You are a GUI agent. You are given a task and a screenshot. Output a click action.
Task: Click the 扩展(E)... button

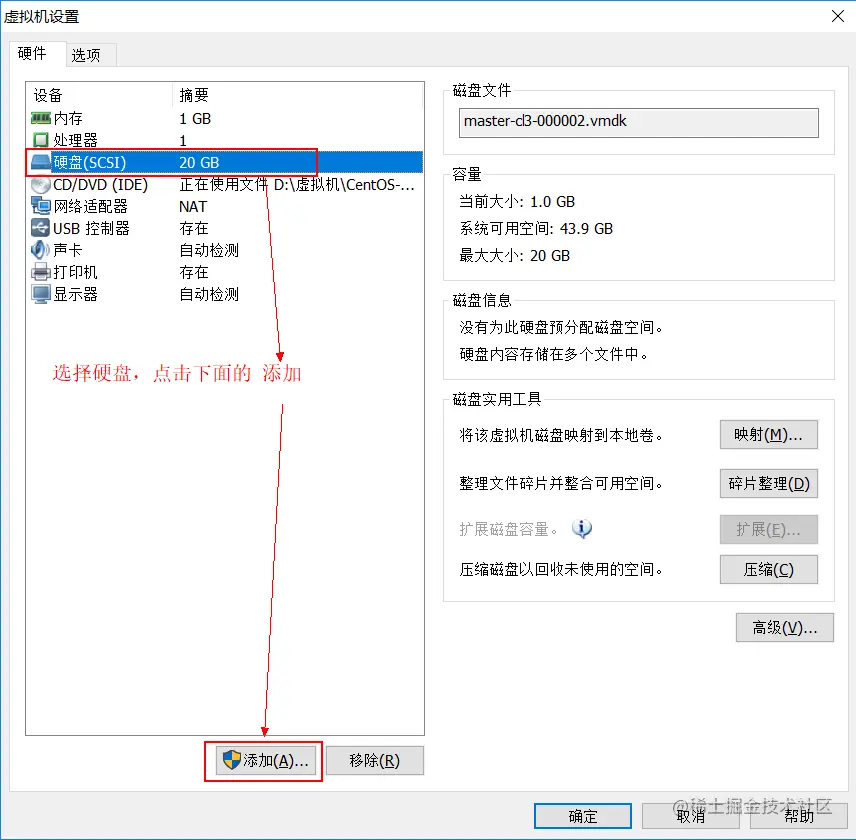click(x=769, y=529)
